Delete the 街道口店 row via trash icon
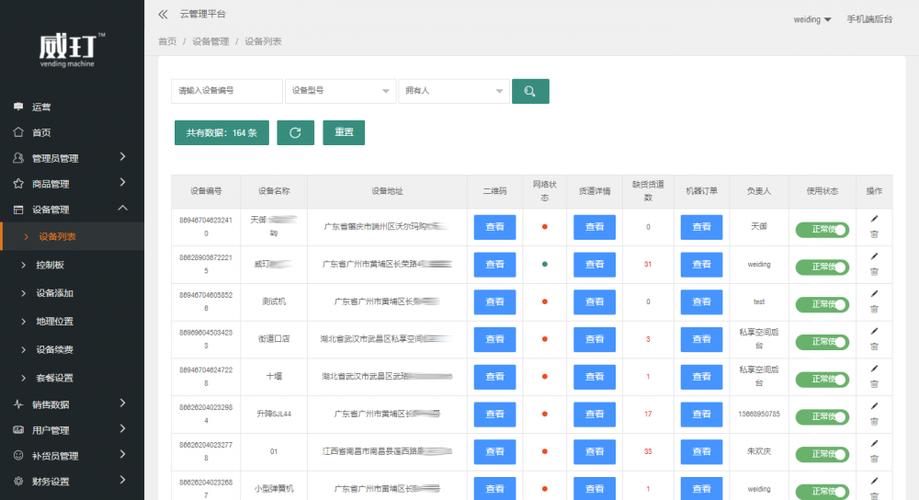919x500 pixels. point(874,346)
